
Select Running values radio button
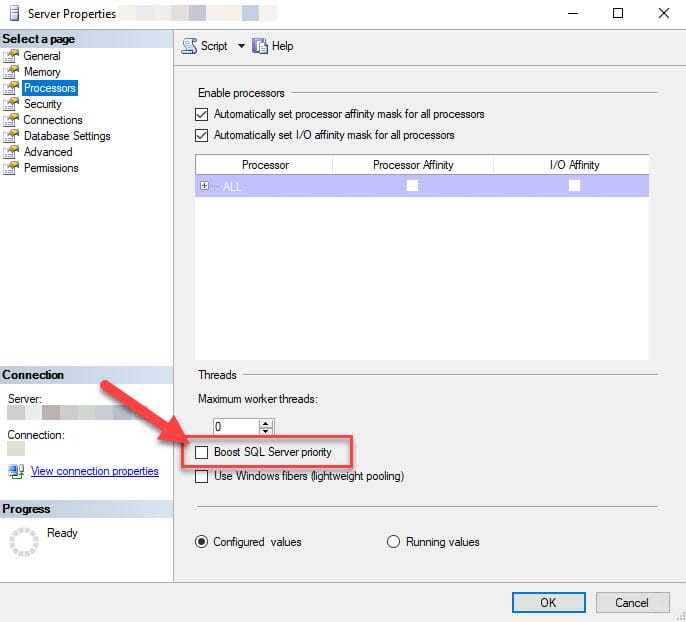coord(393,542)
